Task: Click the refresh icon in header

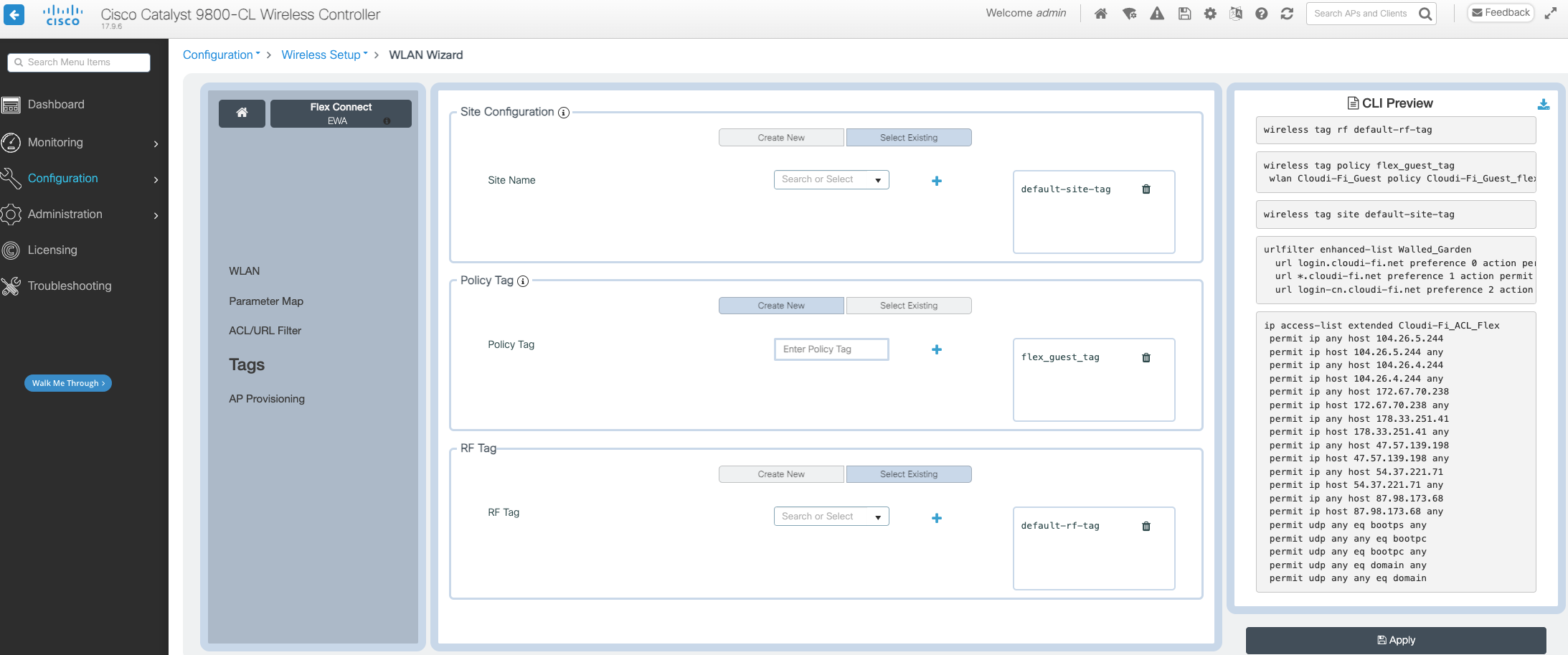Action: 1287,14
